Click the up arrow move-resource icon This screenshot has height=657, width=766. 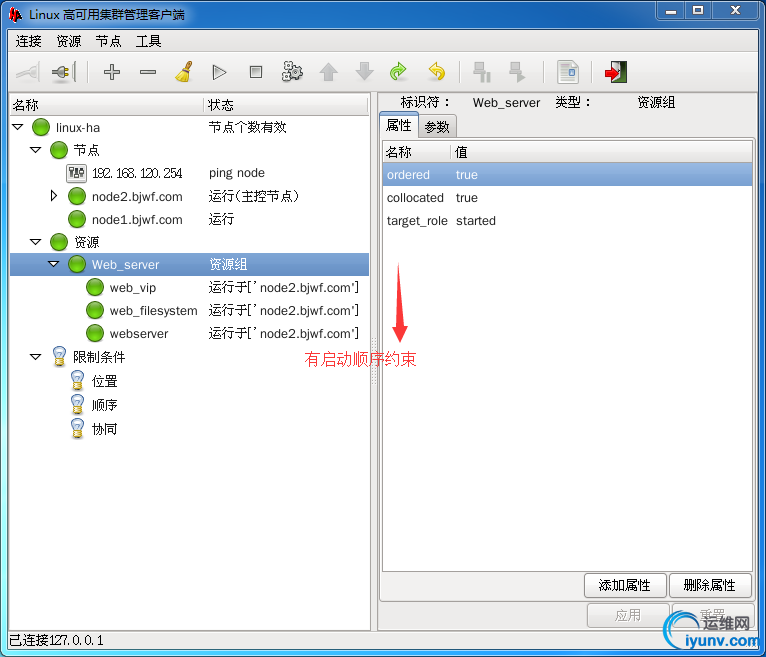click(328, 72)
